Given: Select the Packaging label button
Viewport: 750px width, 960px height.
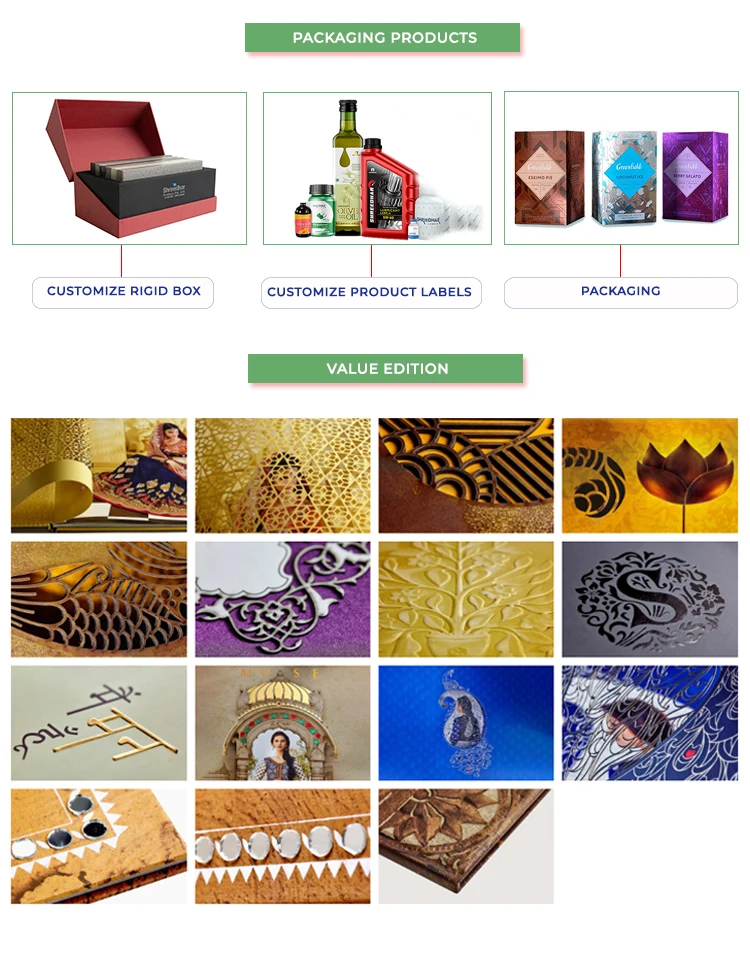Looking at the screenshot, I should click(x=621, y=293).
